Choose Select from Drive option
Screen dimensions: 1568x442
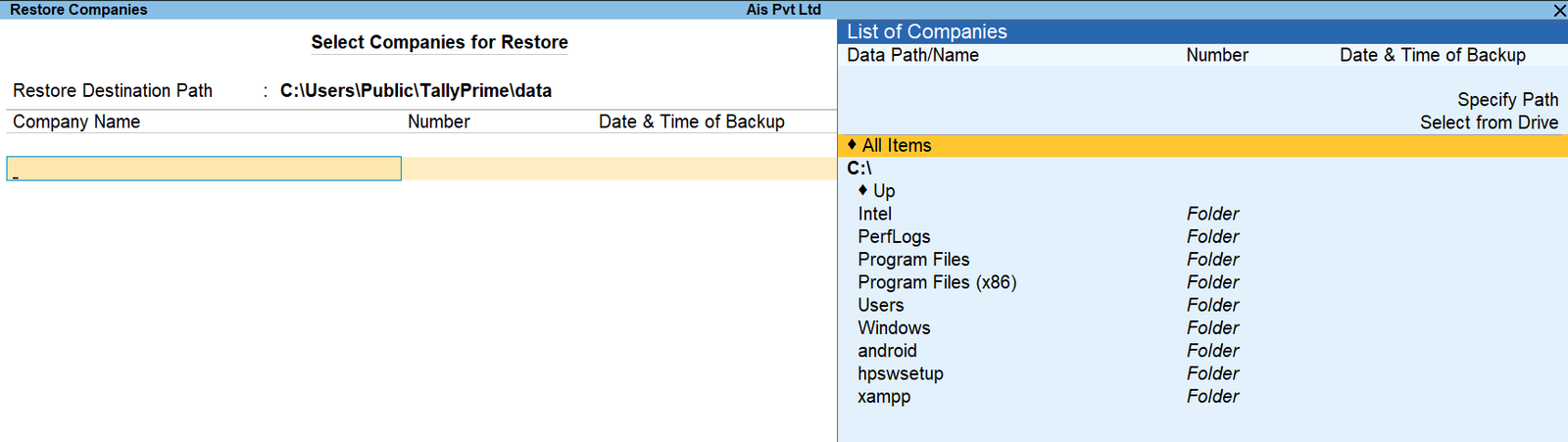coord(1488,123)
